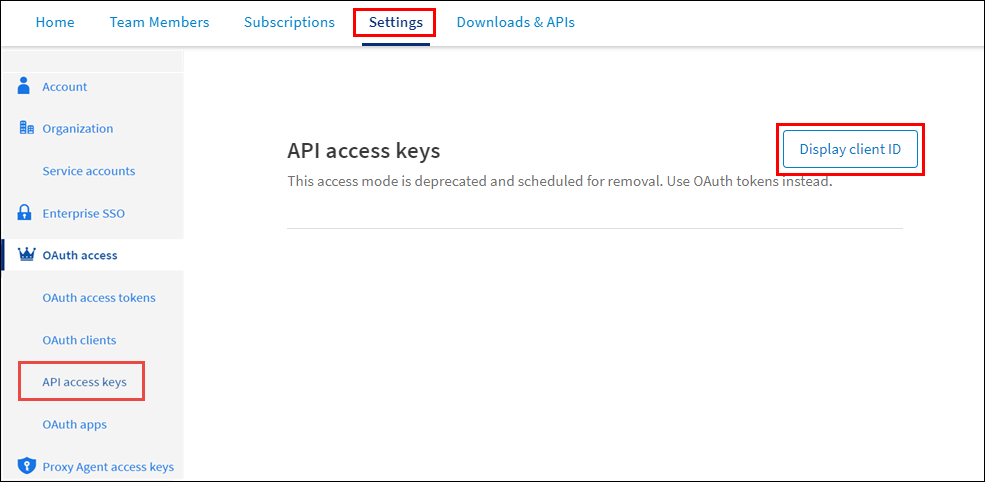Click the Proxy Agent shield icon
Image resolution: width=985 pixels, height=482 pixels.
coord(27,466)
